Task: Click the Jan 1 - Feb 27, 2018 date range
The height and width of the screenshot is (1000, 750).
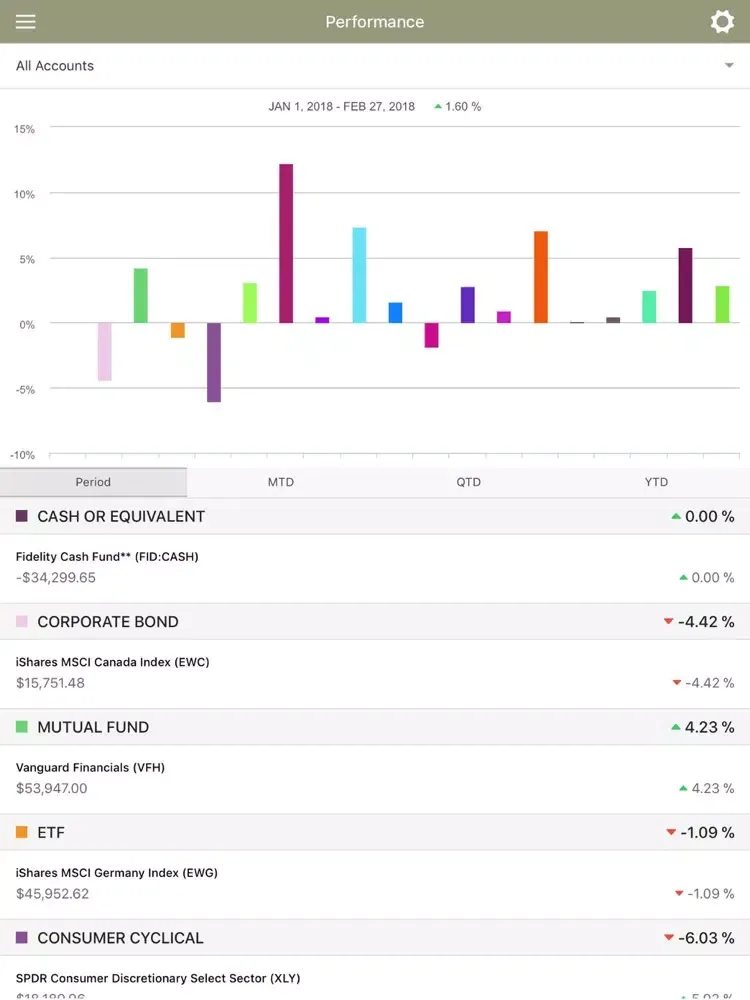Action: (342, 106)
